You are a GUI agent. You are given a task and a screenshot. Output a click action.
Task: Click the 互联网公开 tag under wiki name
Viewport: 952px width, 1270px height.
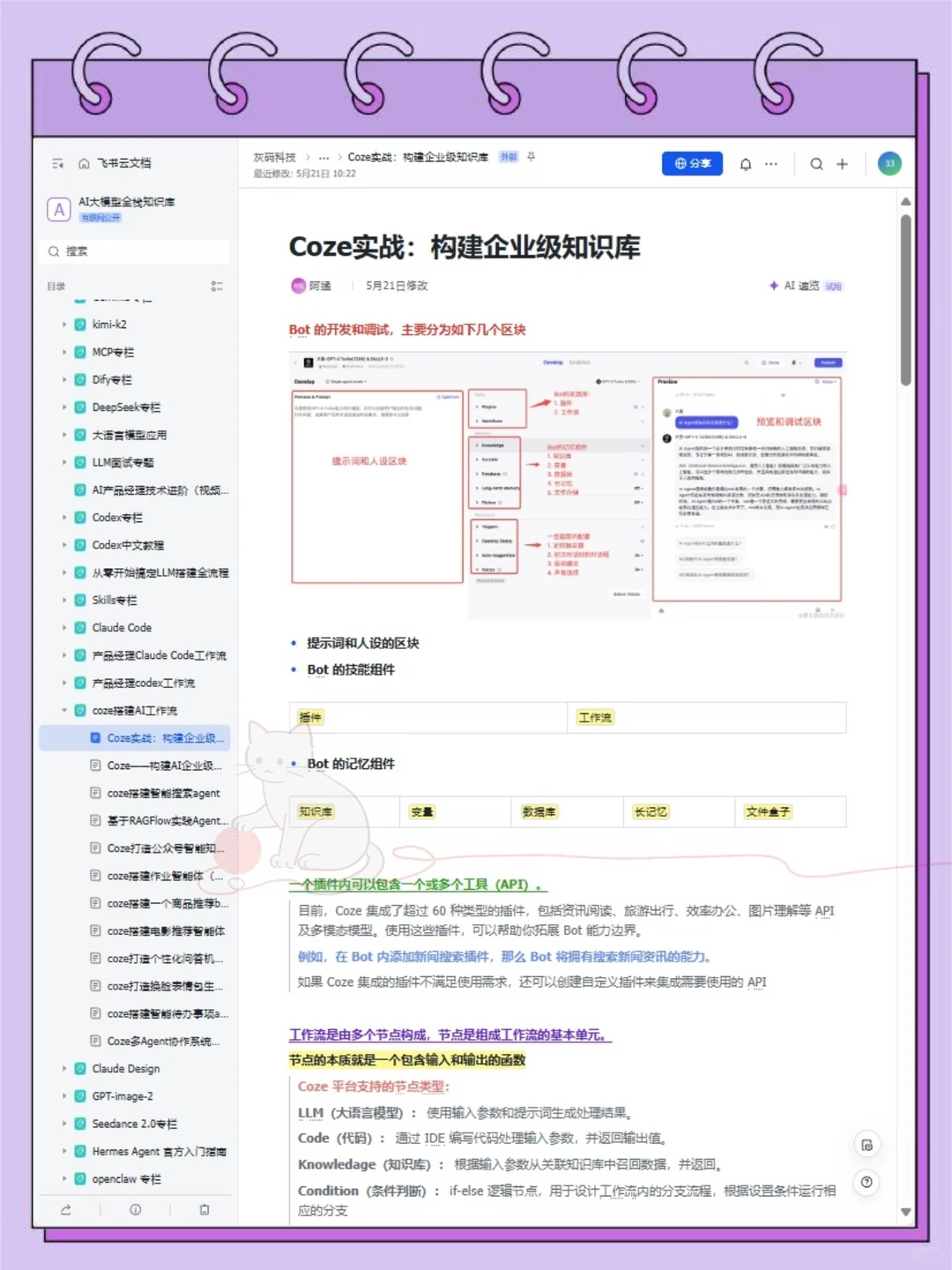[x=101, y=218]
